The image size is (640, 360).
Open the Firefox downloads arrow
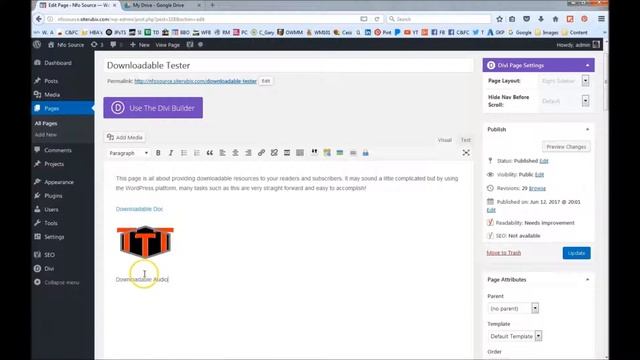[x=541, y=19]
